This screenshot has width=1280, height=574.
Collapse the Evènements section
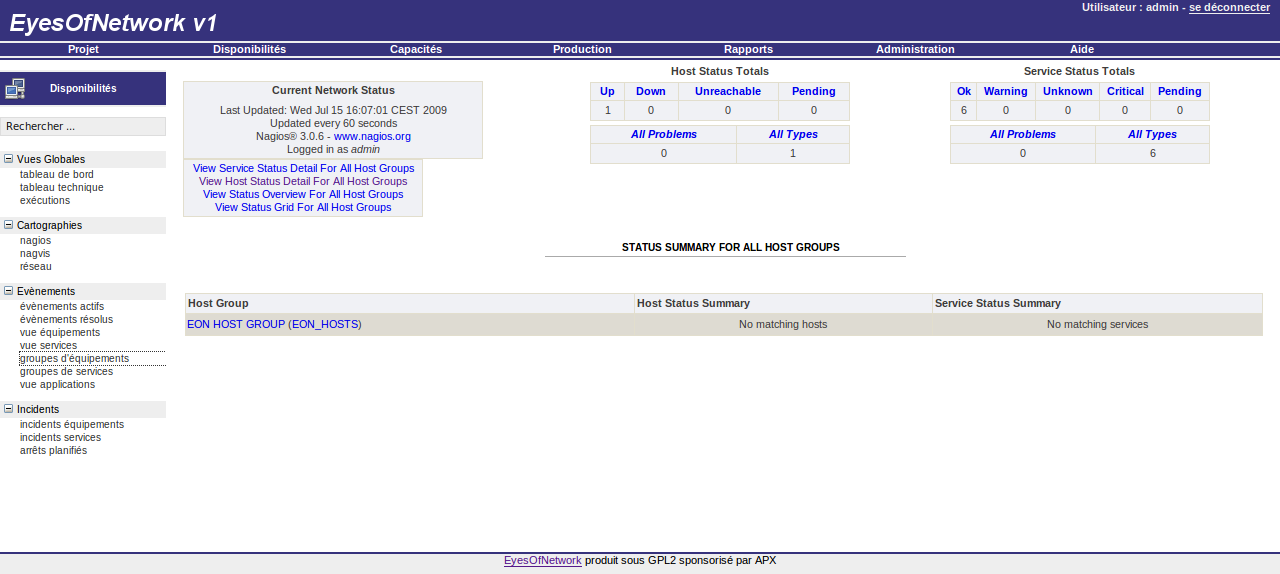[9, 291]
